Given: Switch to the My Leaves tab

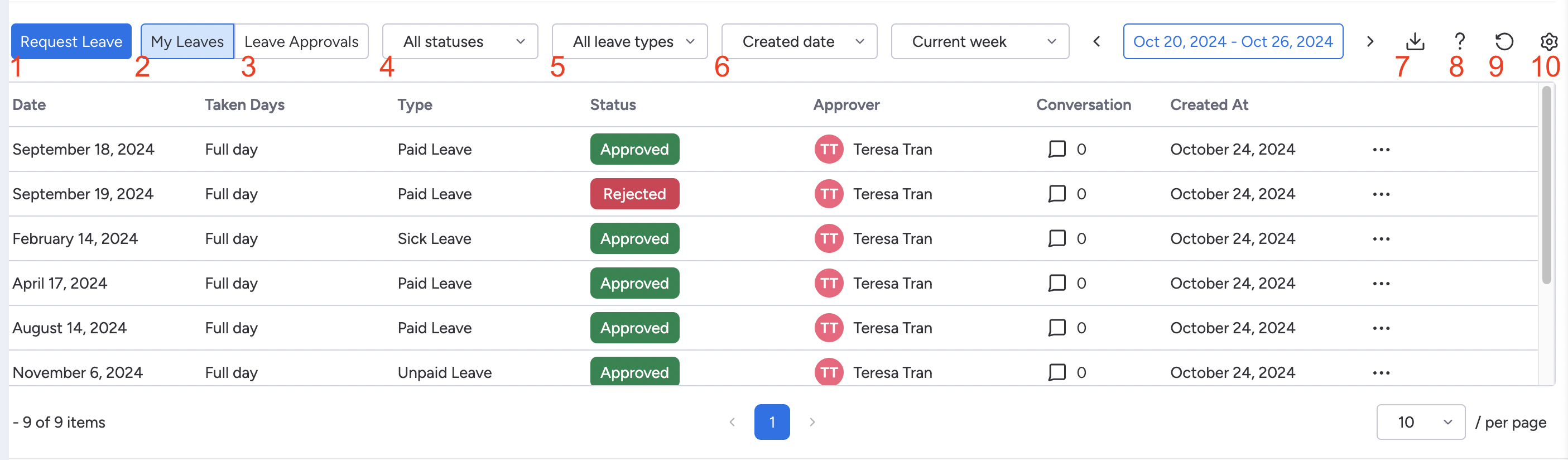Looking at the screenshot, I should pos(187,41).
